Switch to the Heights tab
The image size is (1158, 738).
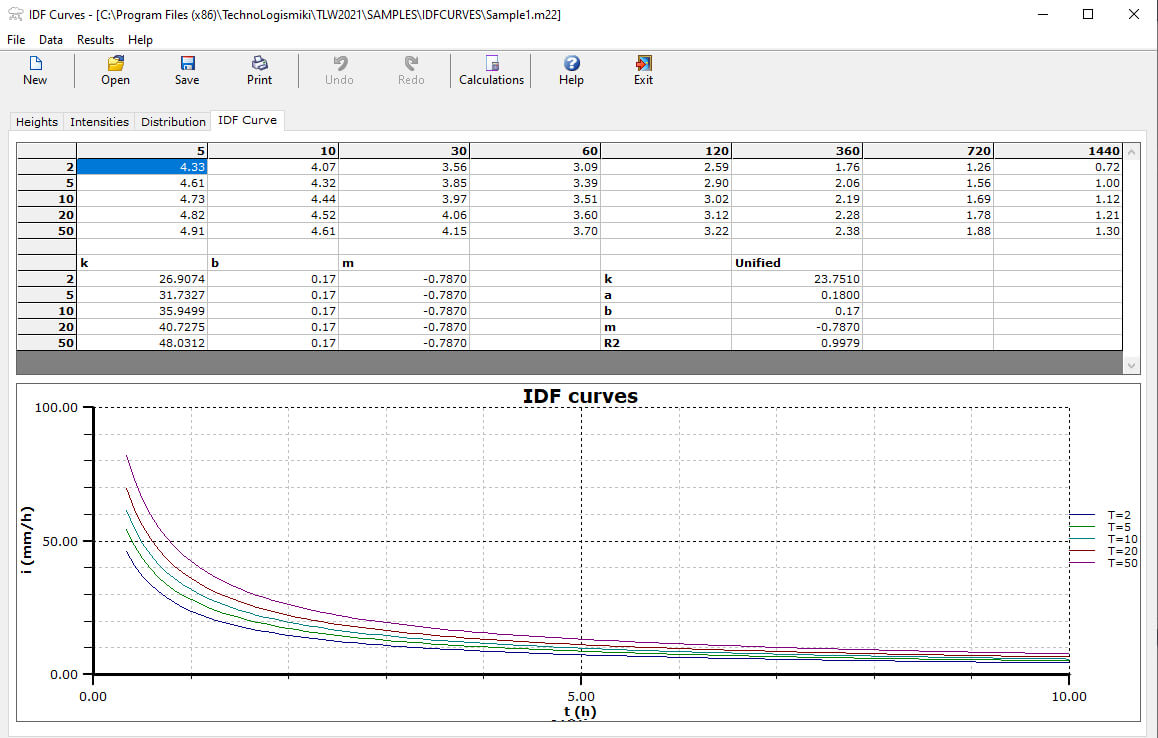pos(37,122)
